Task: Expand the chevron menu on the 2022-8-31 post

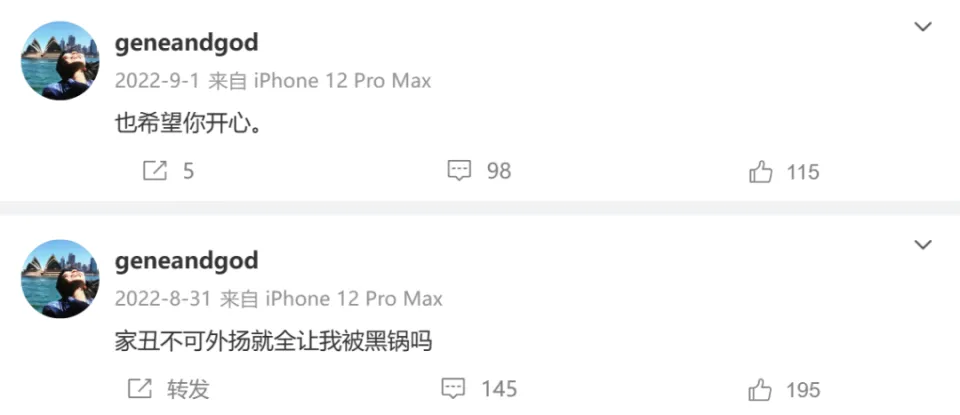Action: tap(923, 245)
